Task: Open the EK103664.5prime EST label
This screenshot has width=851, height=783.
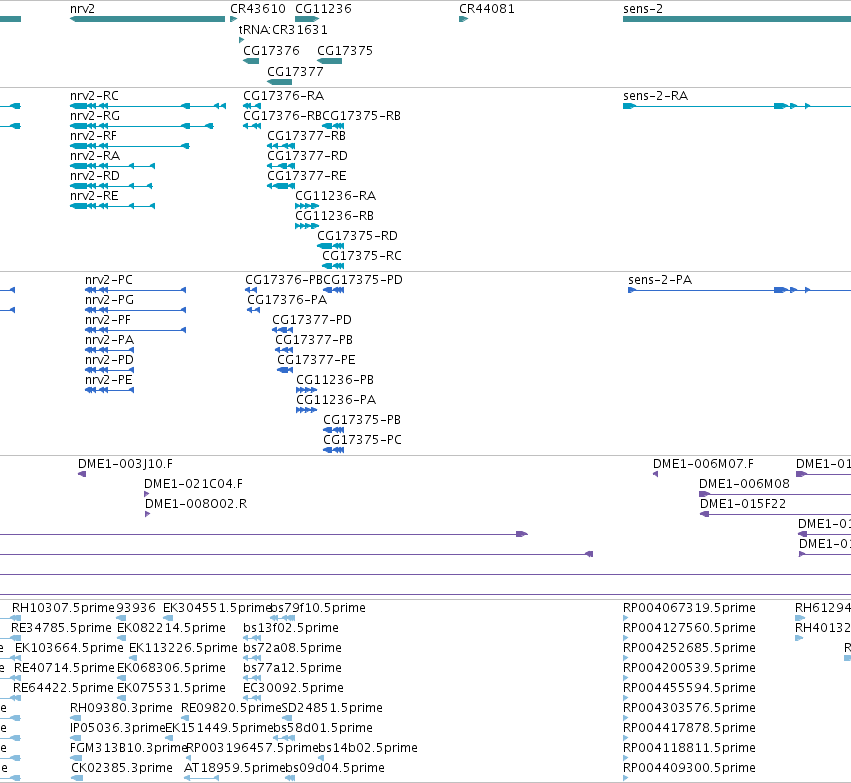Action: coord(69,648)
